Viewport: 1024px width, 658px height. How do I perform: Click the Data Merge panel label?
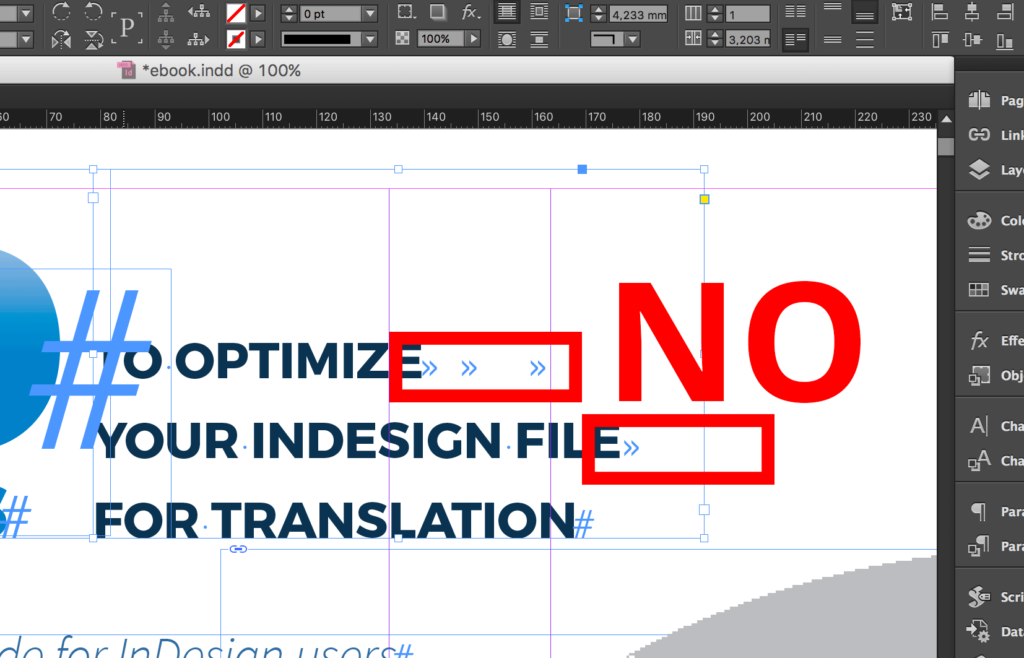(x=1008, y=631)
